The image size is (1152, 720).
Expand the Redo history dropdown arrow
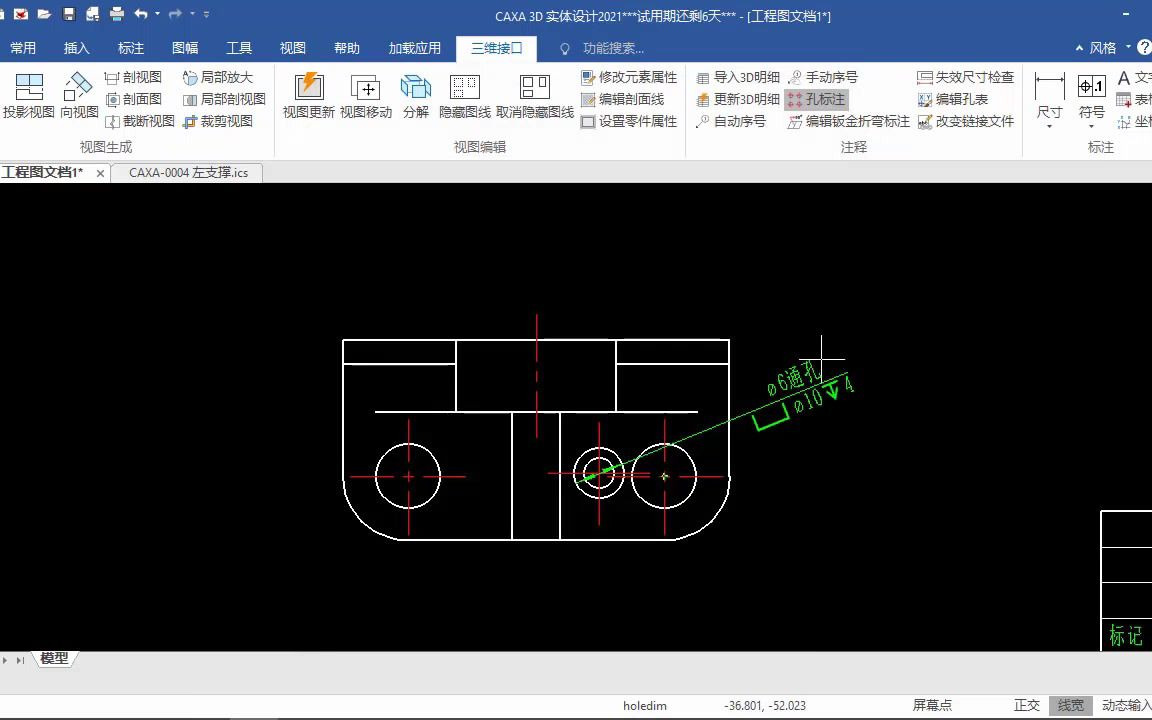click(x=192, y=13)
